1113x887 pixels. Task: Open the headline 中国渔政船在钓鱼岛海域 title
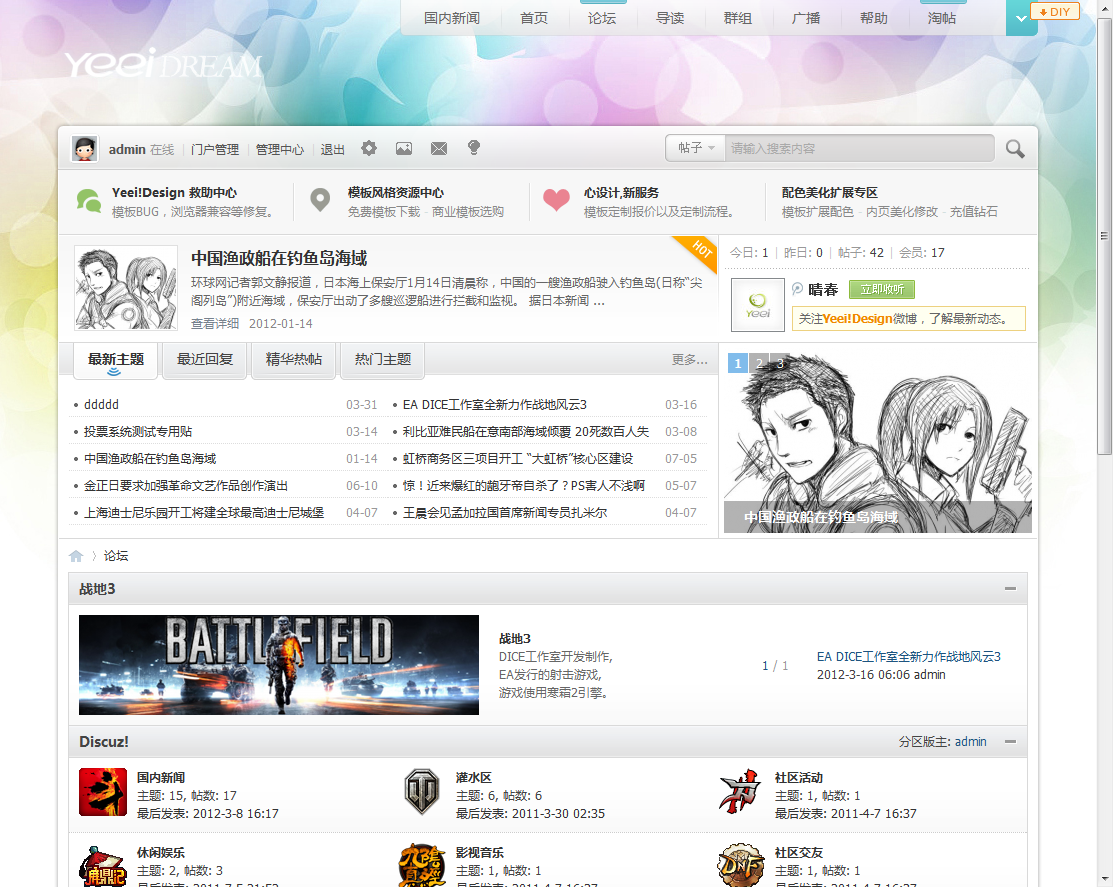[x=279, y=258]
